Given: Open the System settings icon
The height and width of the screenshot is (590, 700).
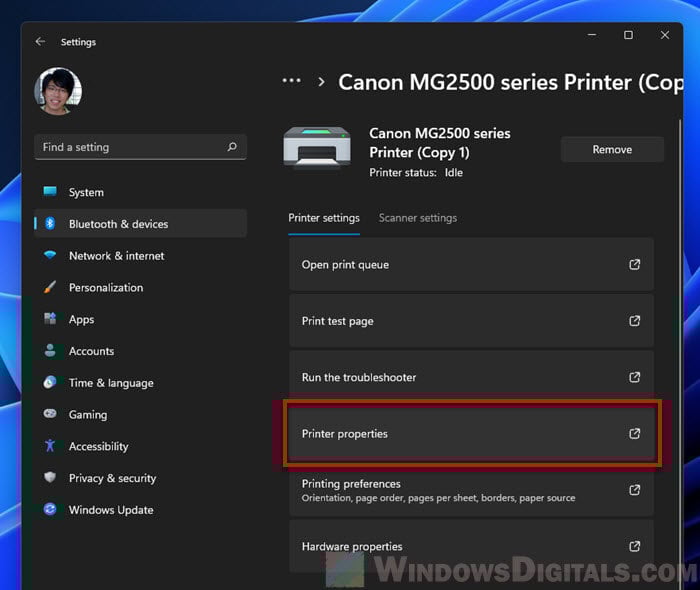Looking at the screenshot, I should pyautogui.click(x=50, y=191).
